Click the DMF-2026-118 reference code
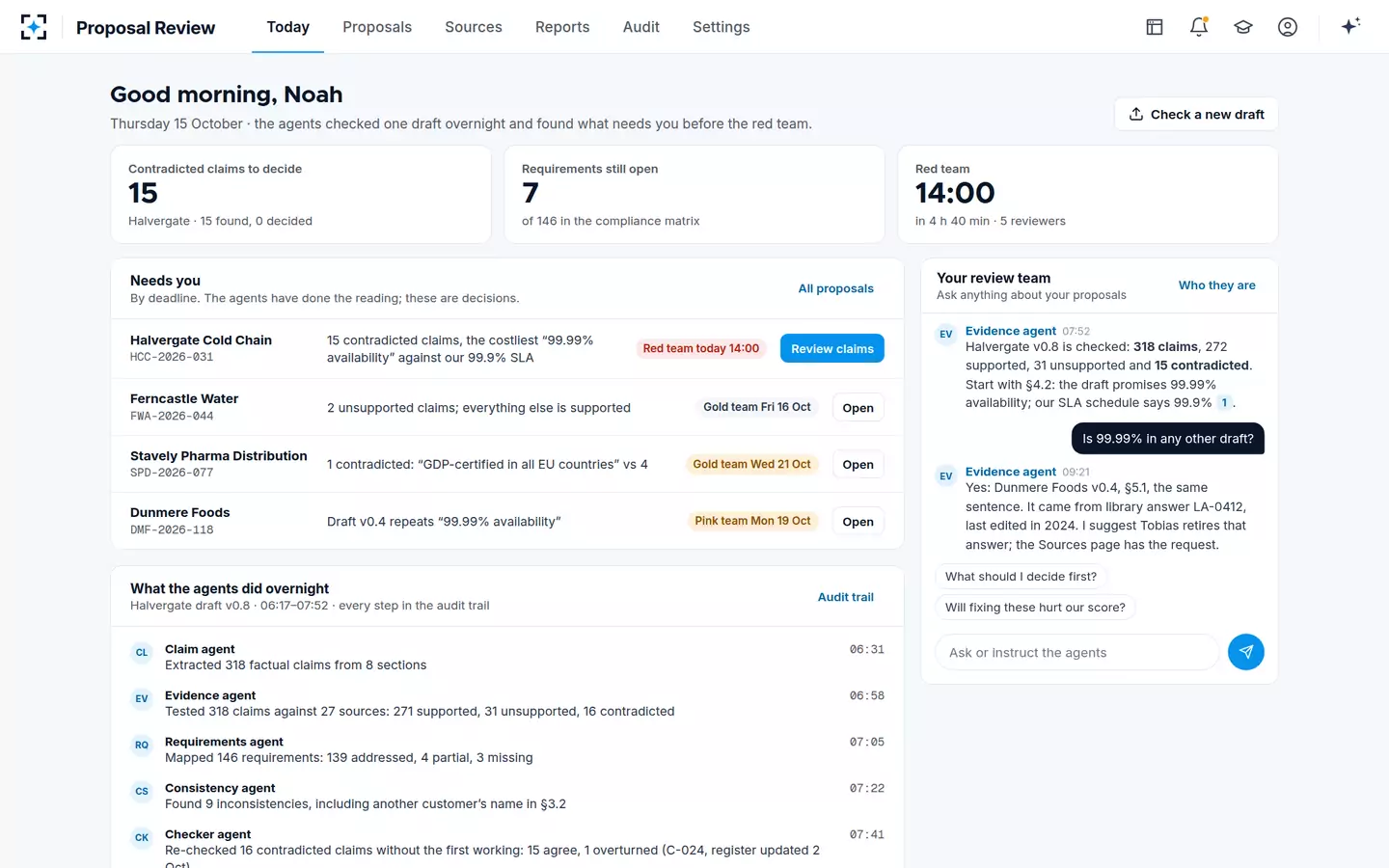The image size is (1389, 868). (172, 529)
